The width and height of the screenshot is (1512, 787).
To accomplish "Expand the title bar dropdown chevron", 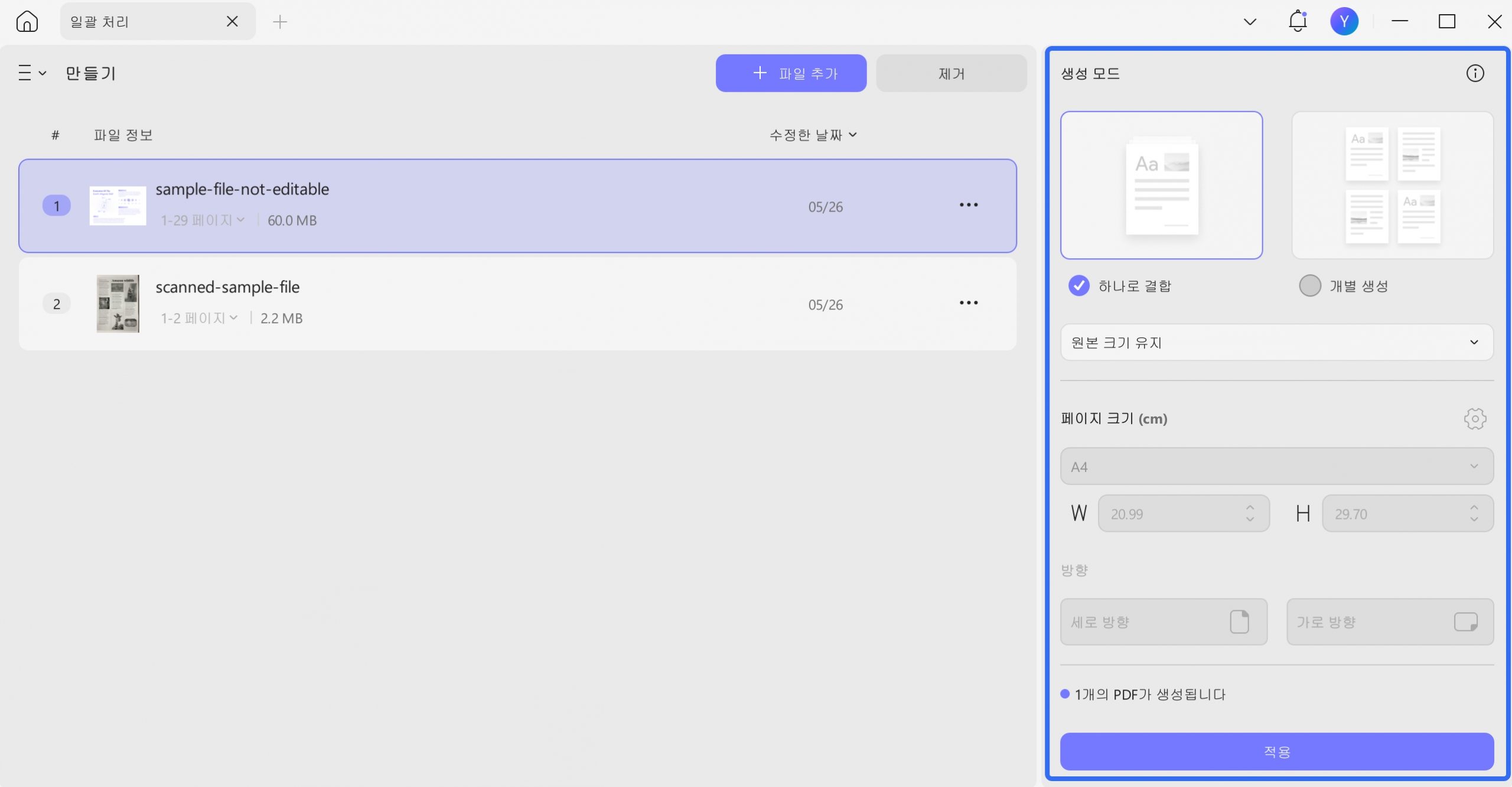I will pos(1250,22).
